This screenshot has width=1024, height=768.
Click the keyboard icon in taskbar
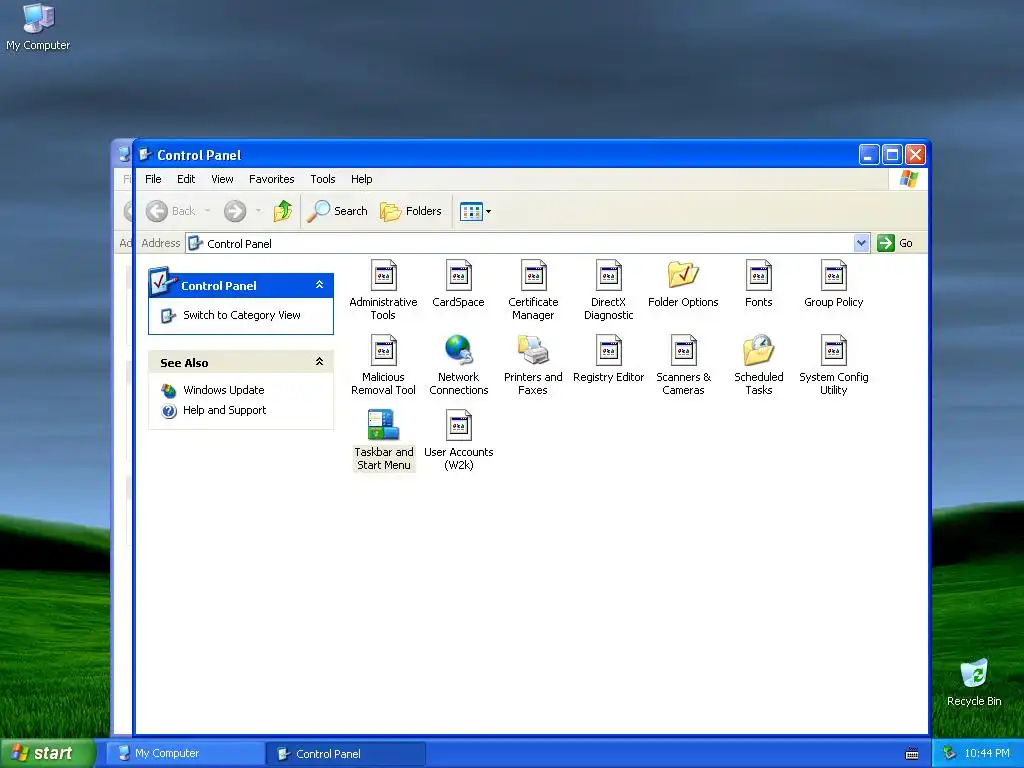pos(912,754)
